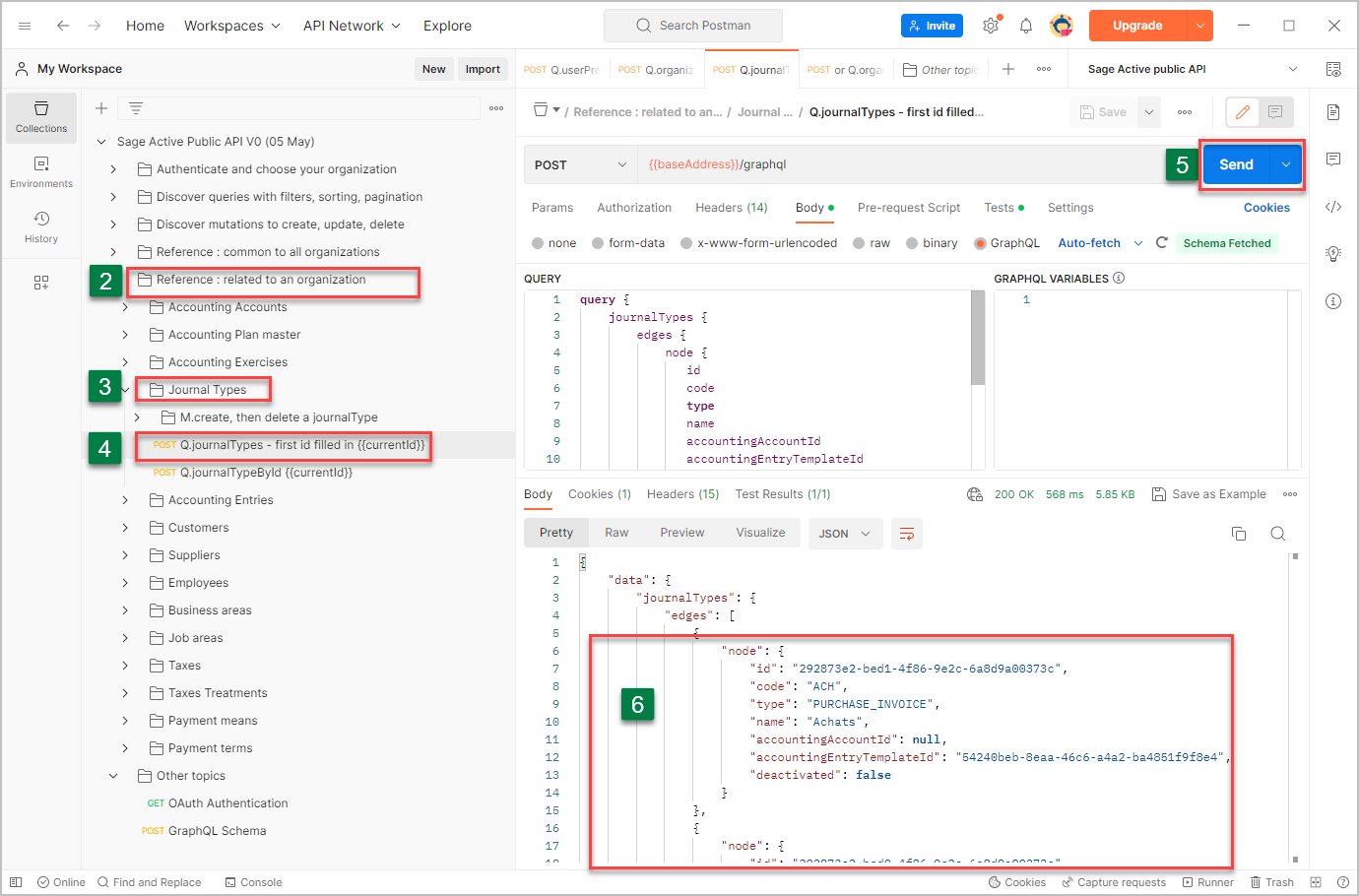Click the query editor scrollbar
Image resolution: width=1359 pixels, height=896 pixels.
978,338
